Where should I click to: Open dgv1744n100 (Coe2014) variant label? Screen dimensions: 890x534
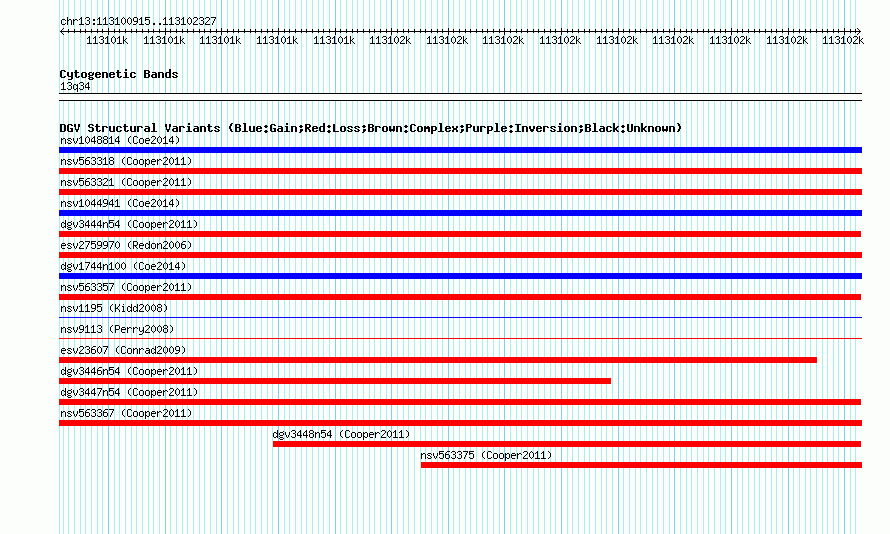(x=123, y=266)
